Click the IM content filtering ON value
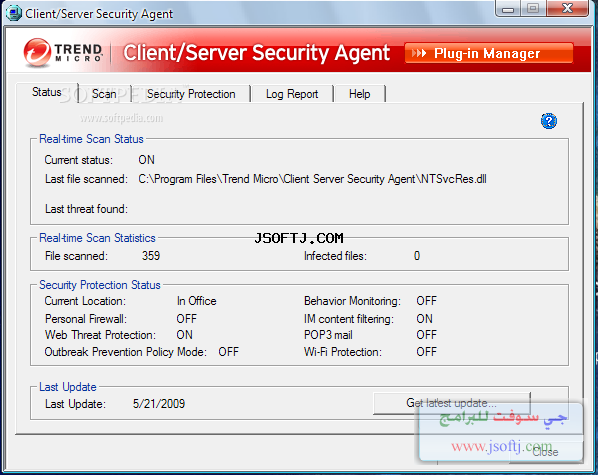598x475 pixels. (424, 319)
